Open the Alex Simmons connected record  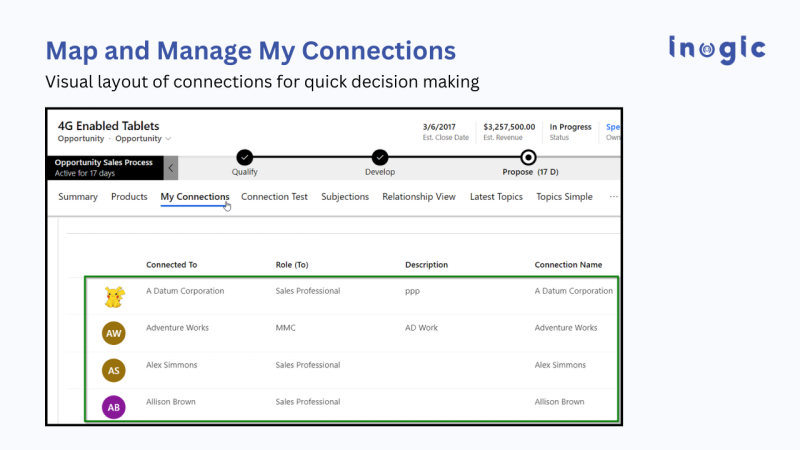171,365
